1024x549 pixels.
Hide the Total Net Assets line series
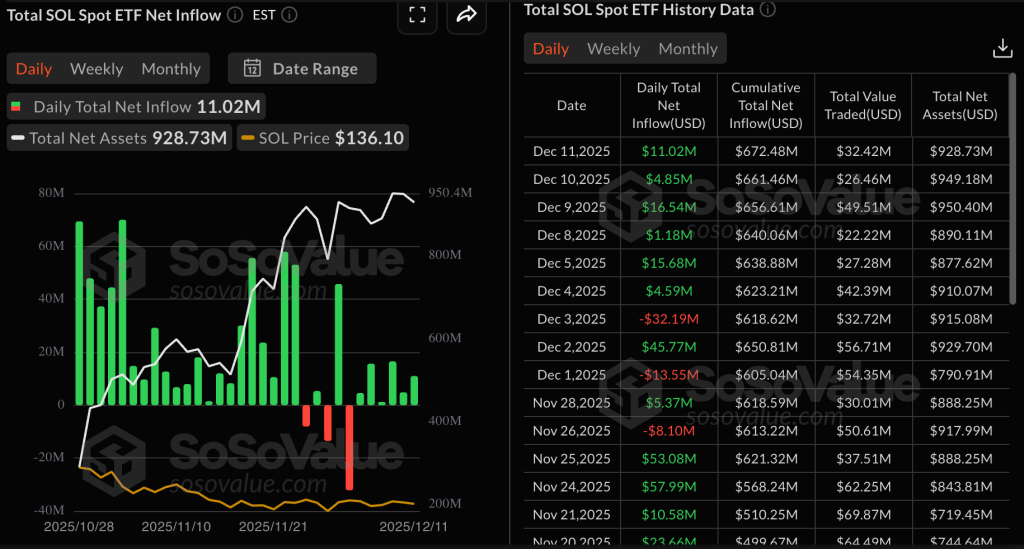click(x=118, y=138)
